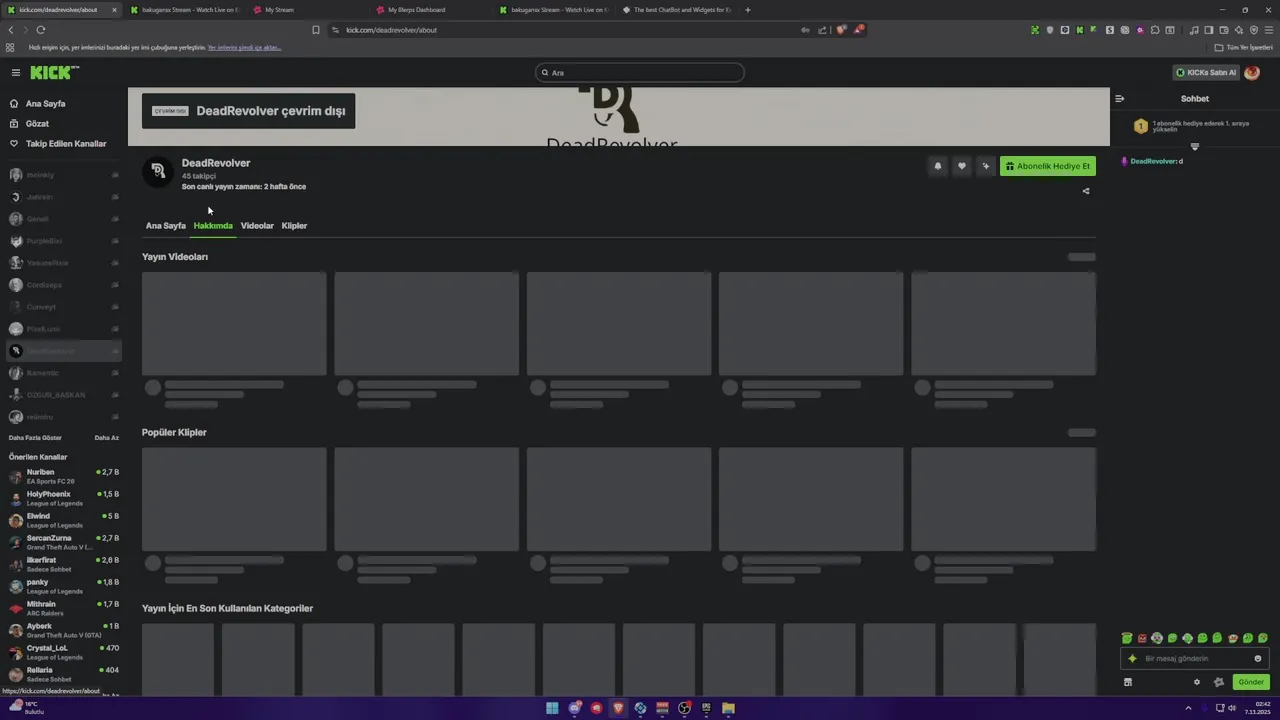Click the shop icon below message box
Image resolution: width=1280 pixels, height=720 pixels.
(x=1128, y=682)
